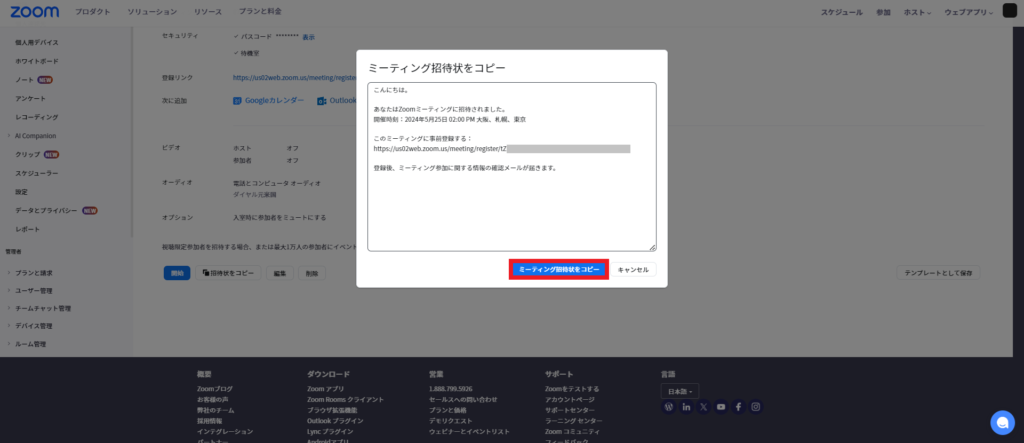Open the WordPress blog icon in footer
The width and height of the screenshot is (1024, 443).
[669, 407]
